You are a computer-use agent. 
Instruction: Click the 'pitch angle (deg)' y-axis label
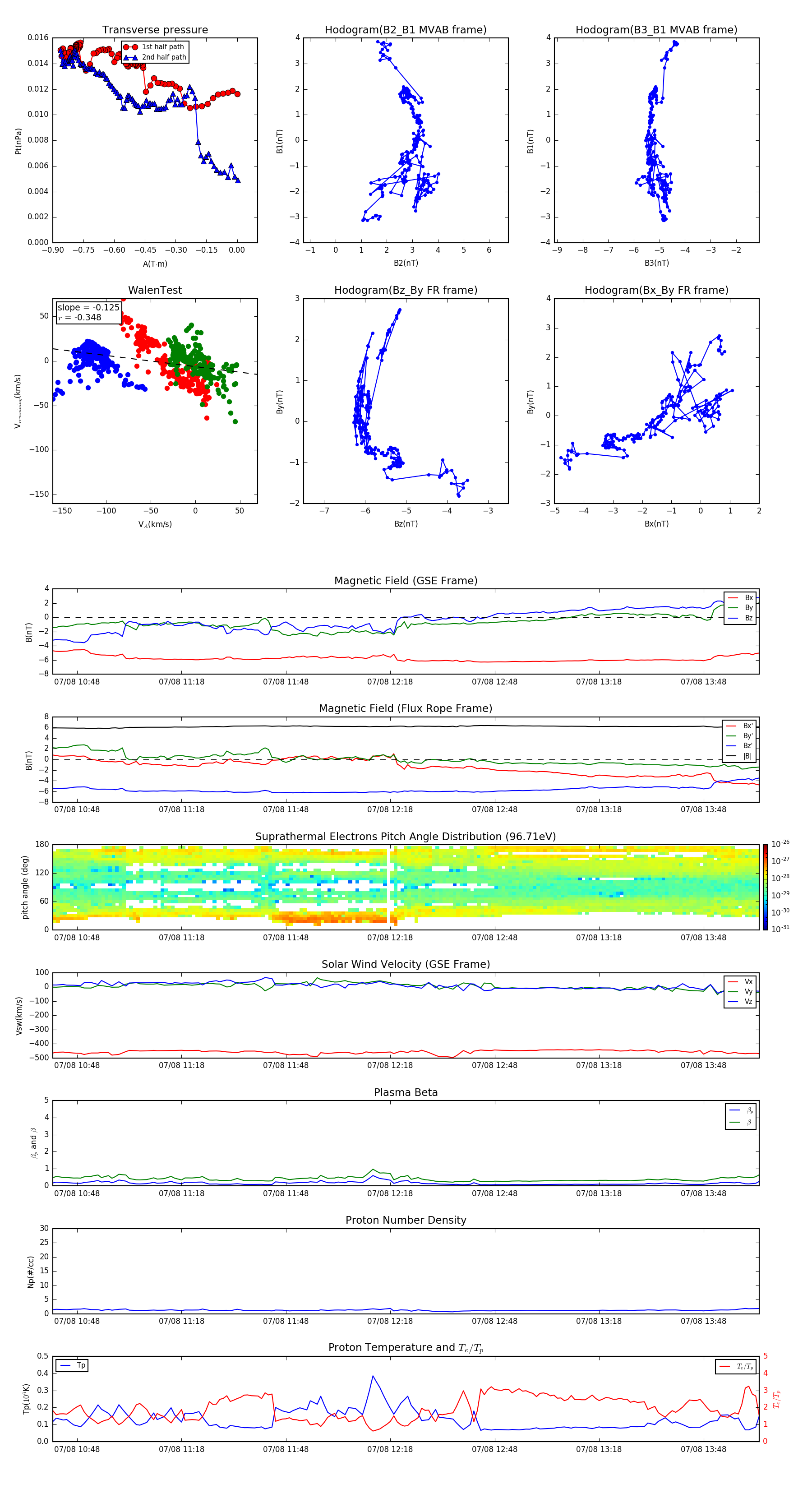(25, 887)
